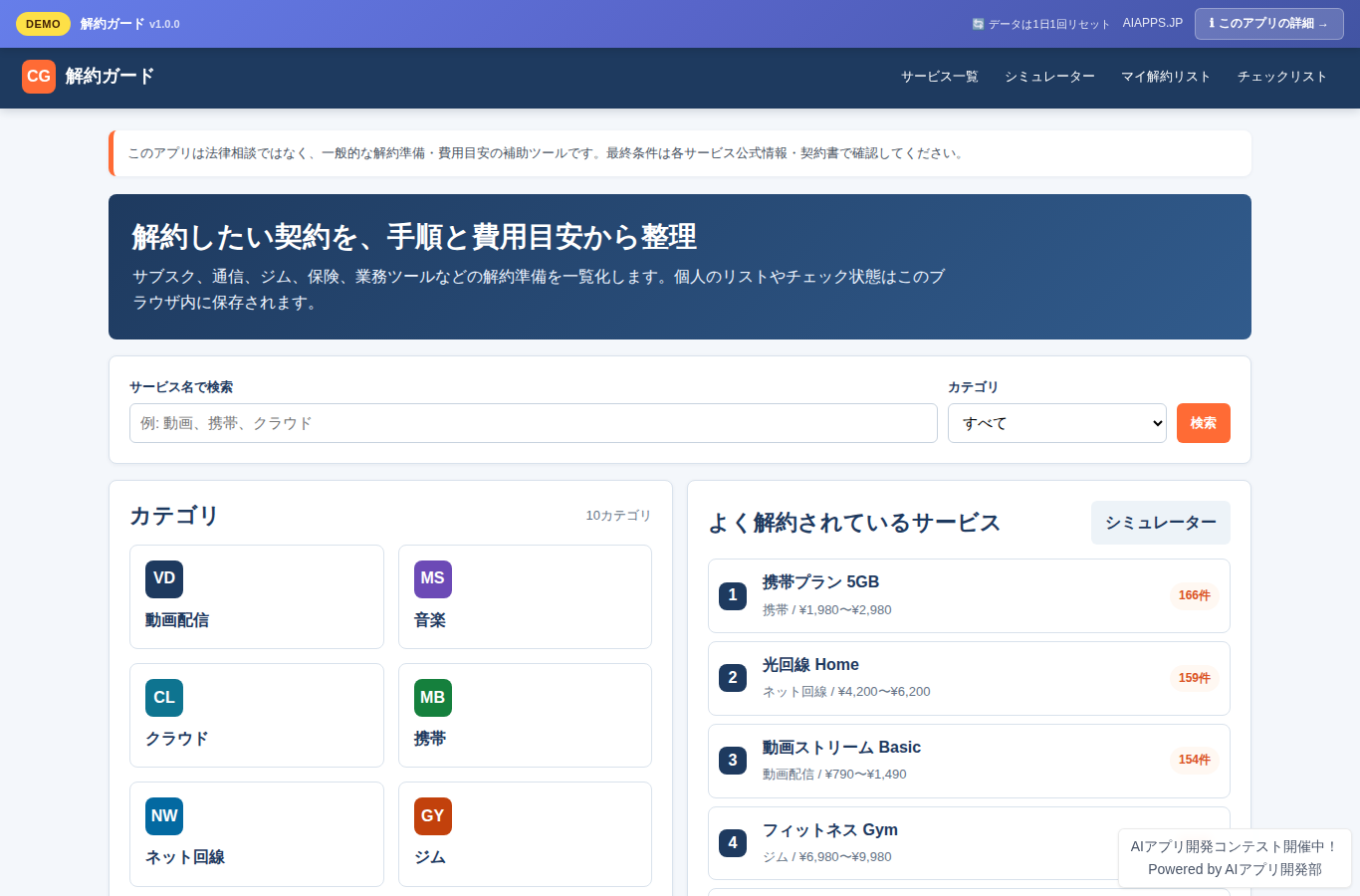
Task: Click the 166件 count badge
Action: (1195, 595)
